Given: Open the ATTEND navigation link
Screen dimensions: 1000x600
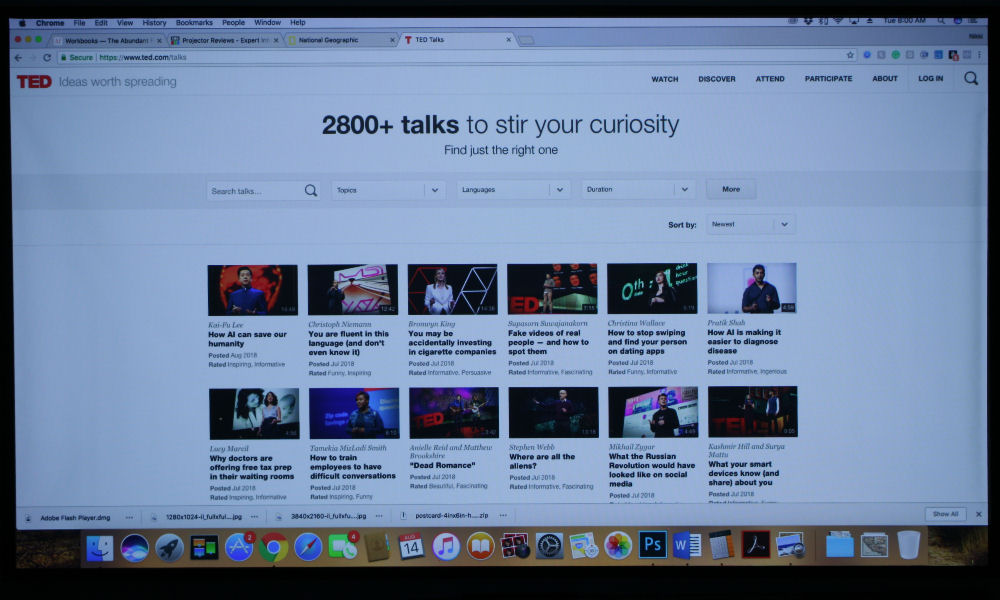Looking at the screenshot, I should click(770, 79).
